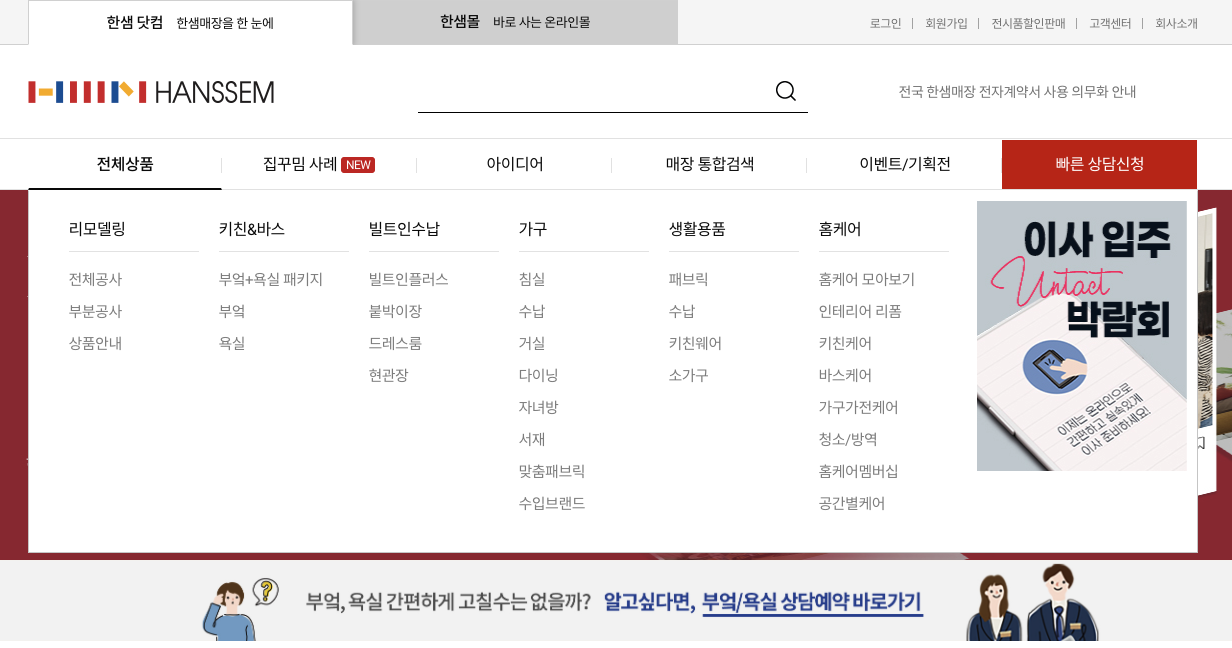
Task: Open 침실 under 가구
Action: (532, 279)
